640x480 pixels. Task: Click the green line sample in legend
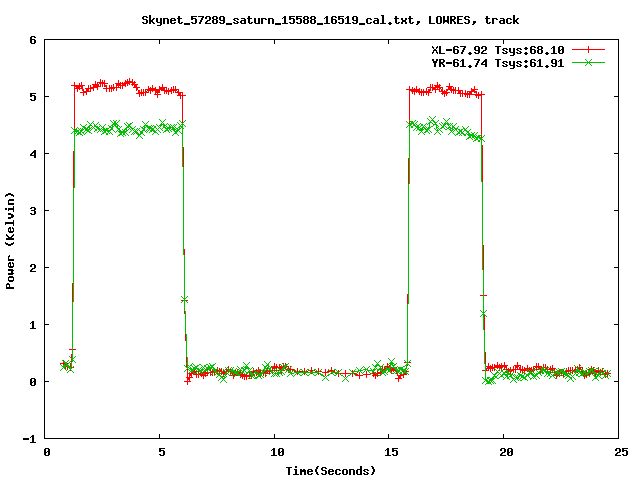[588, 62]
